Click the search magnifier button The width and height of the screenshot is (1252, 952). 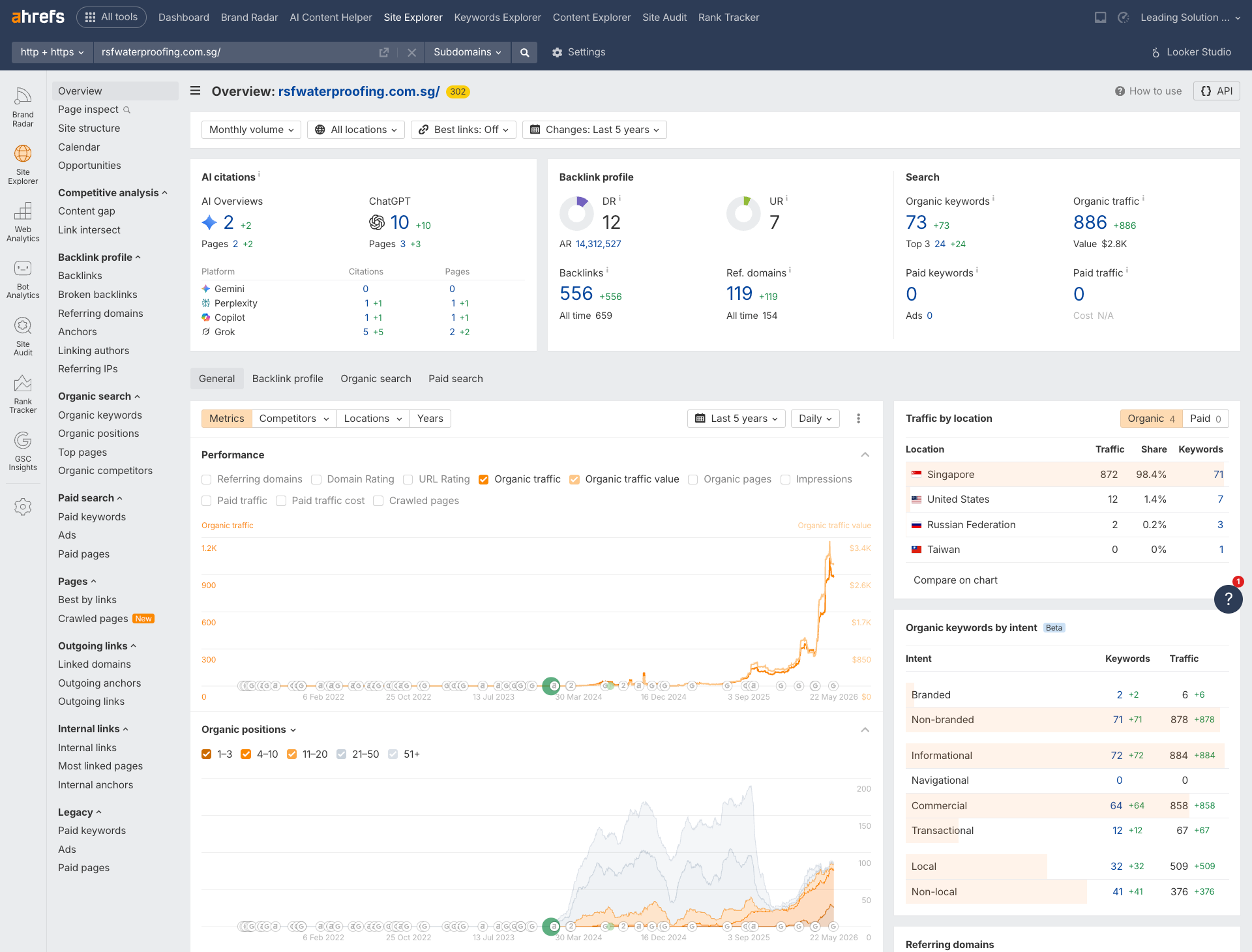tap(524, 52)
